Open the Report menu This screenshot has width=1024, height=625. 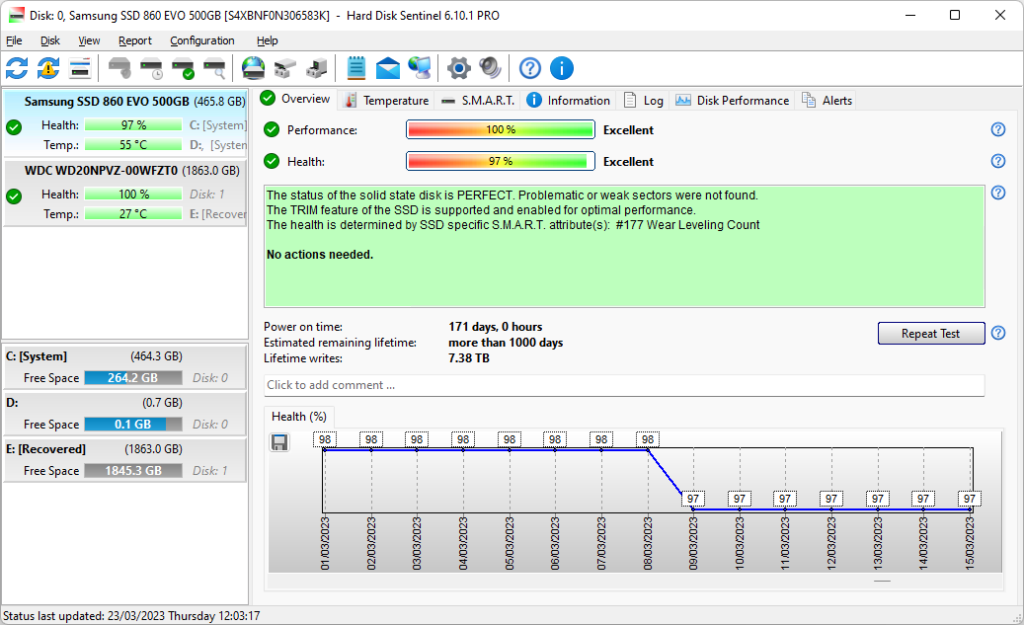point(135,40)
